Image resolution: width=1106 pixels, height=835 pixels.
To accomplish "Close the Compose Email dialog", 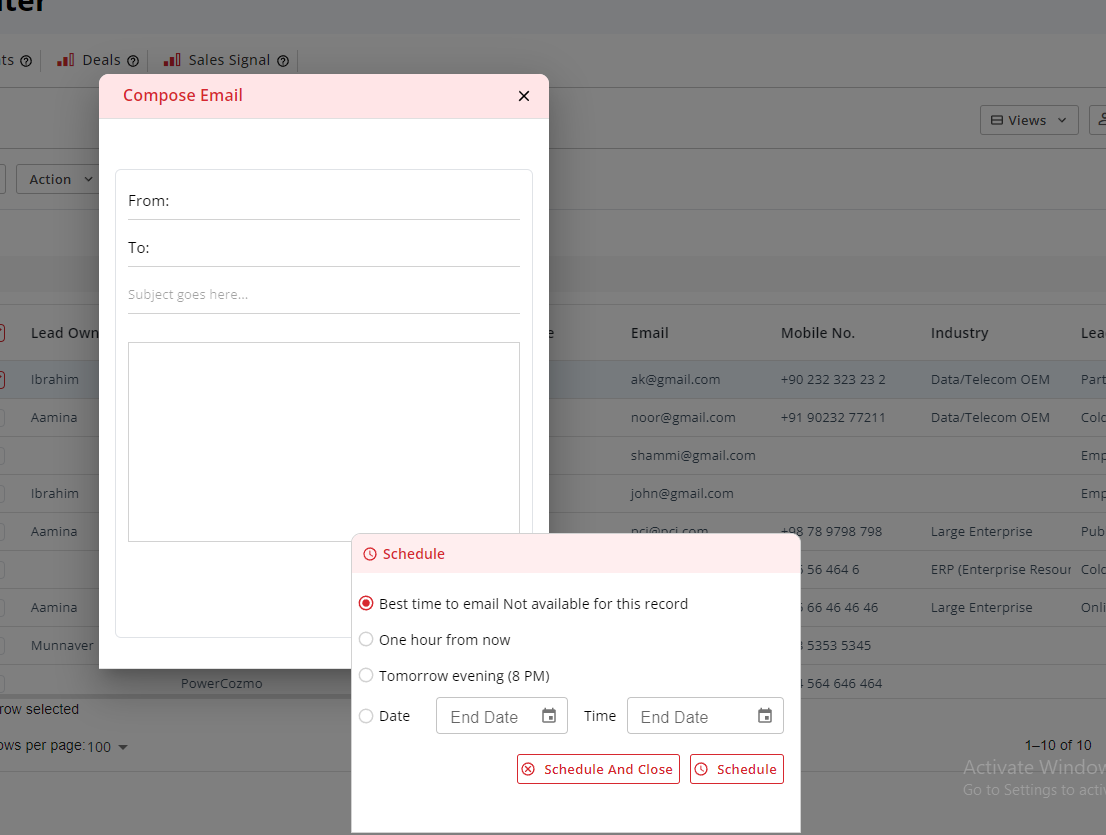I will tap(524, 96).
